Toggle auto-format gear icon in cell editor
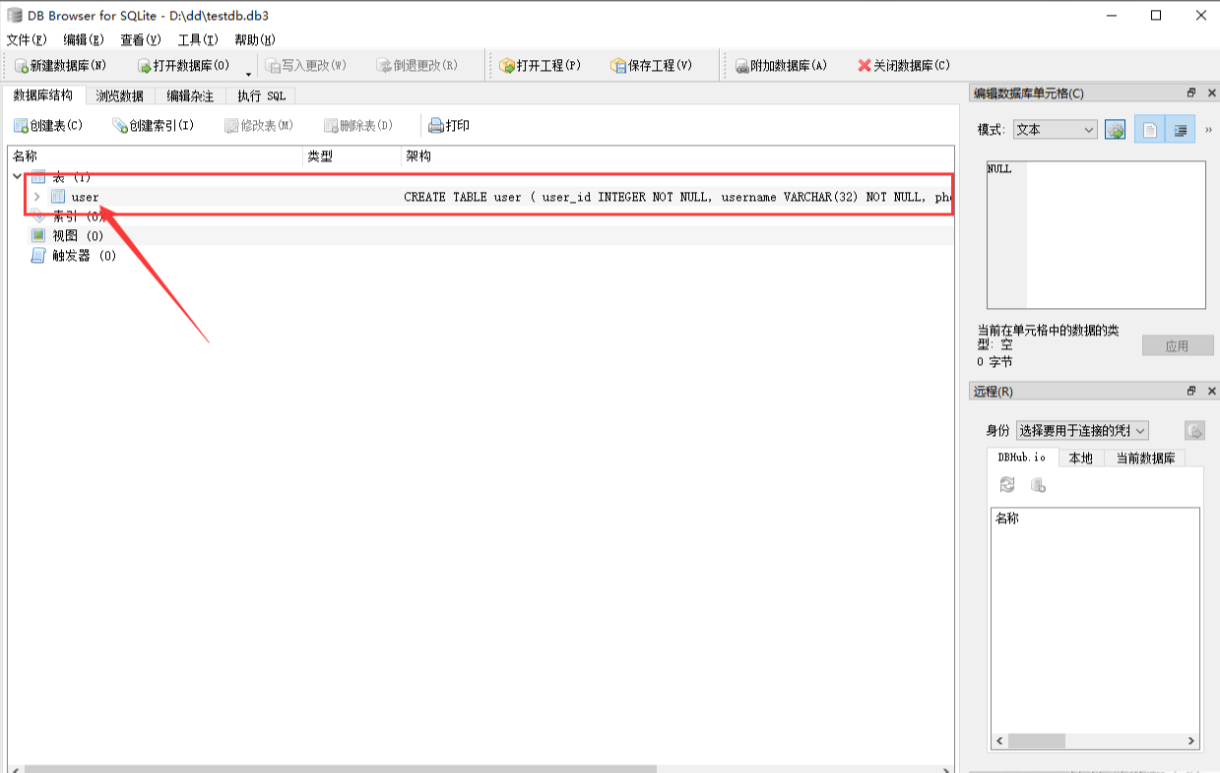This screenshot has width=1220, height=773. pos(1115,130)
